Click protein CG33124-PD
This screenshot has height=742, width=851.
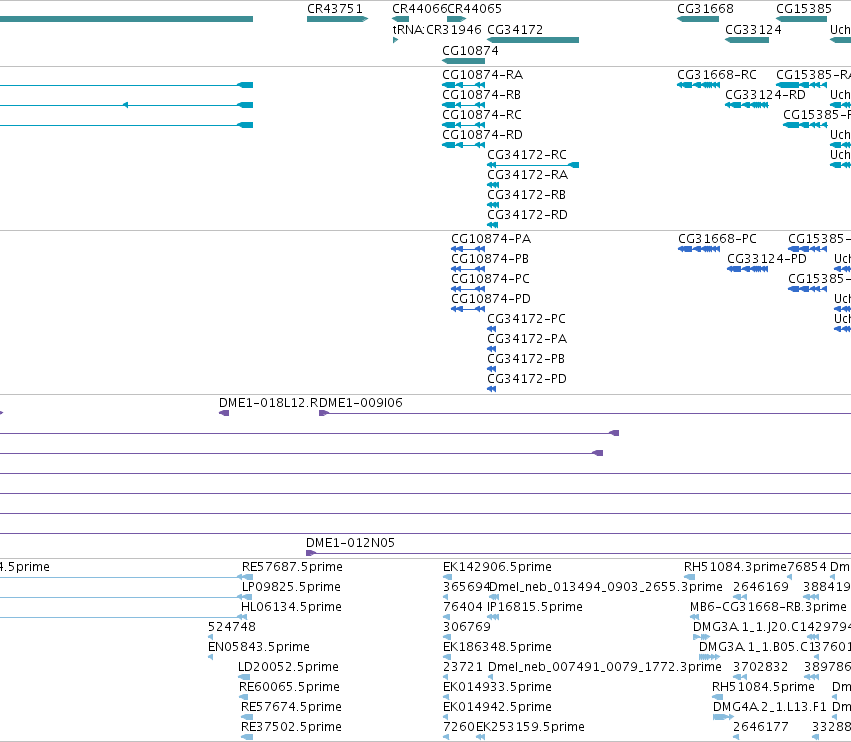click(767, 259)
